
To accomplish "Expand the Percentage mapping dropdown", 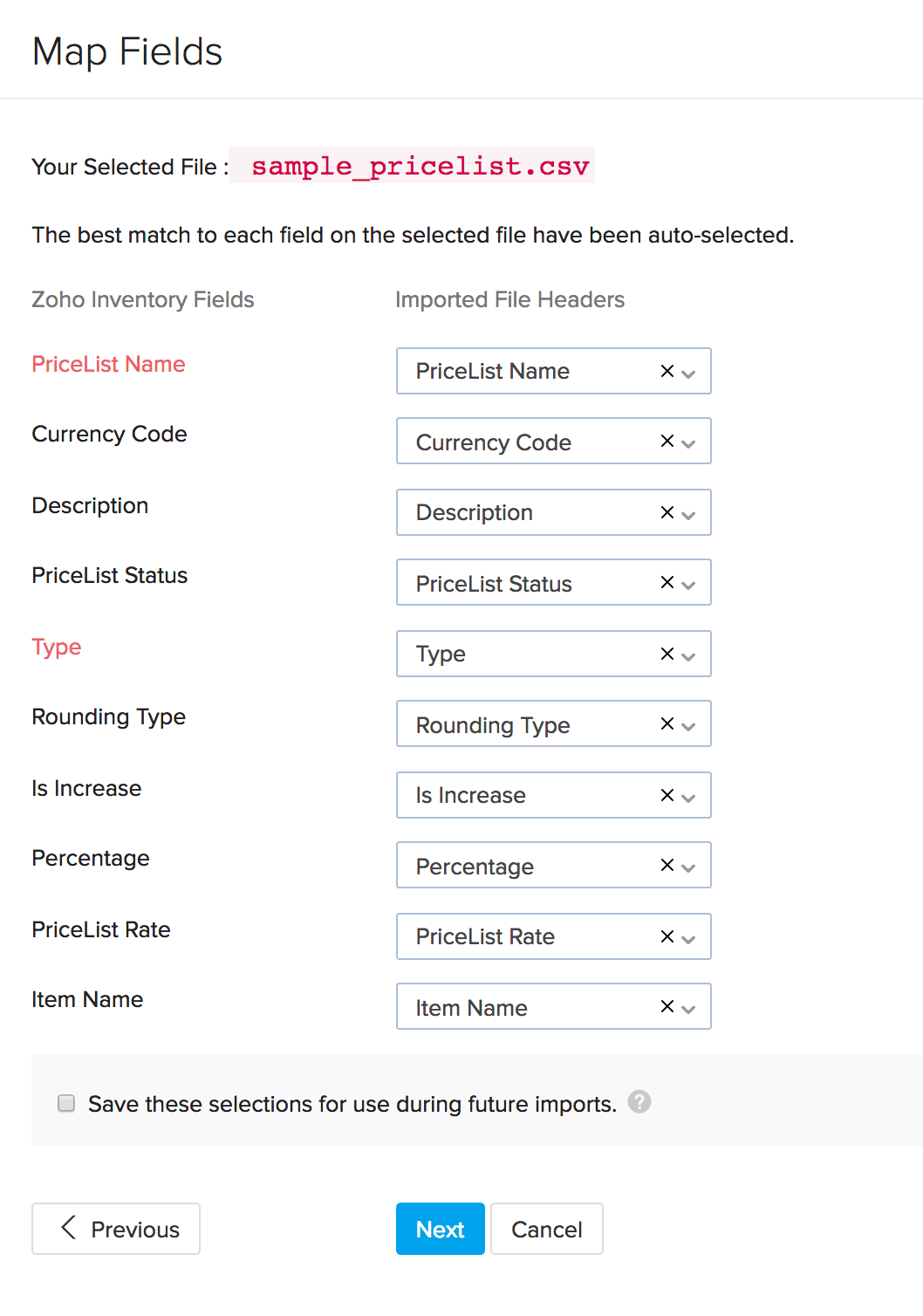I will point(688,868).
